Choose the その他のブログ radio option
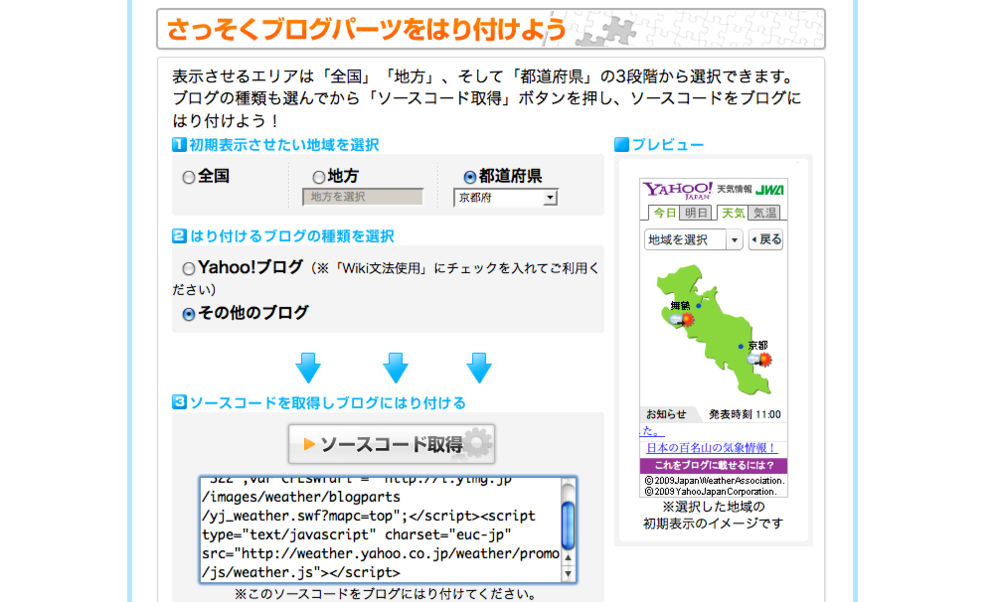Screen dimensions: 1000x602 (189, 314)
